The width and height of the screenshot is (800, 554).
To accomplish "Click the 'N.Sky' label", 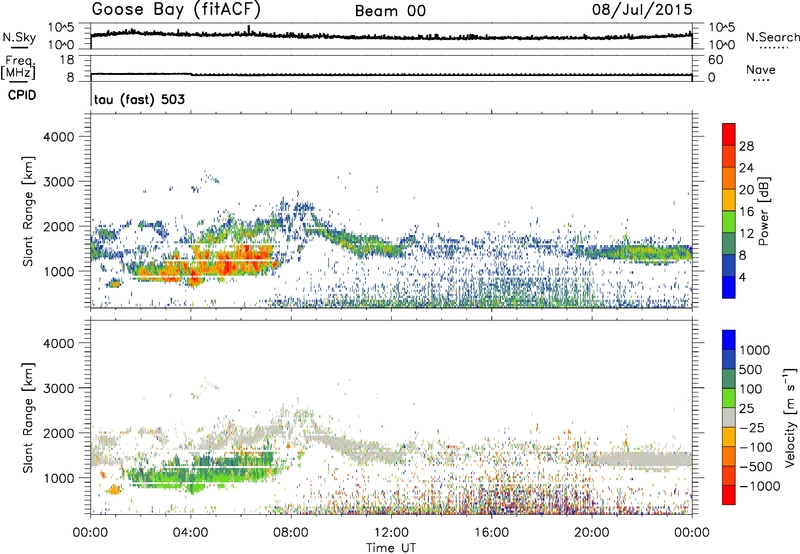I will [19, 37].
